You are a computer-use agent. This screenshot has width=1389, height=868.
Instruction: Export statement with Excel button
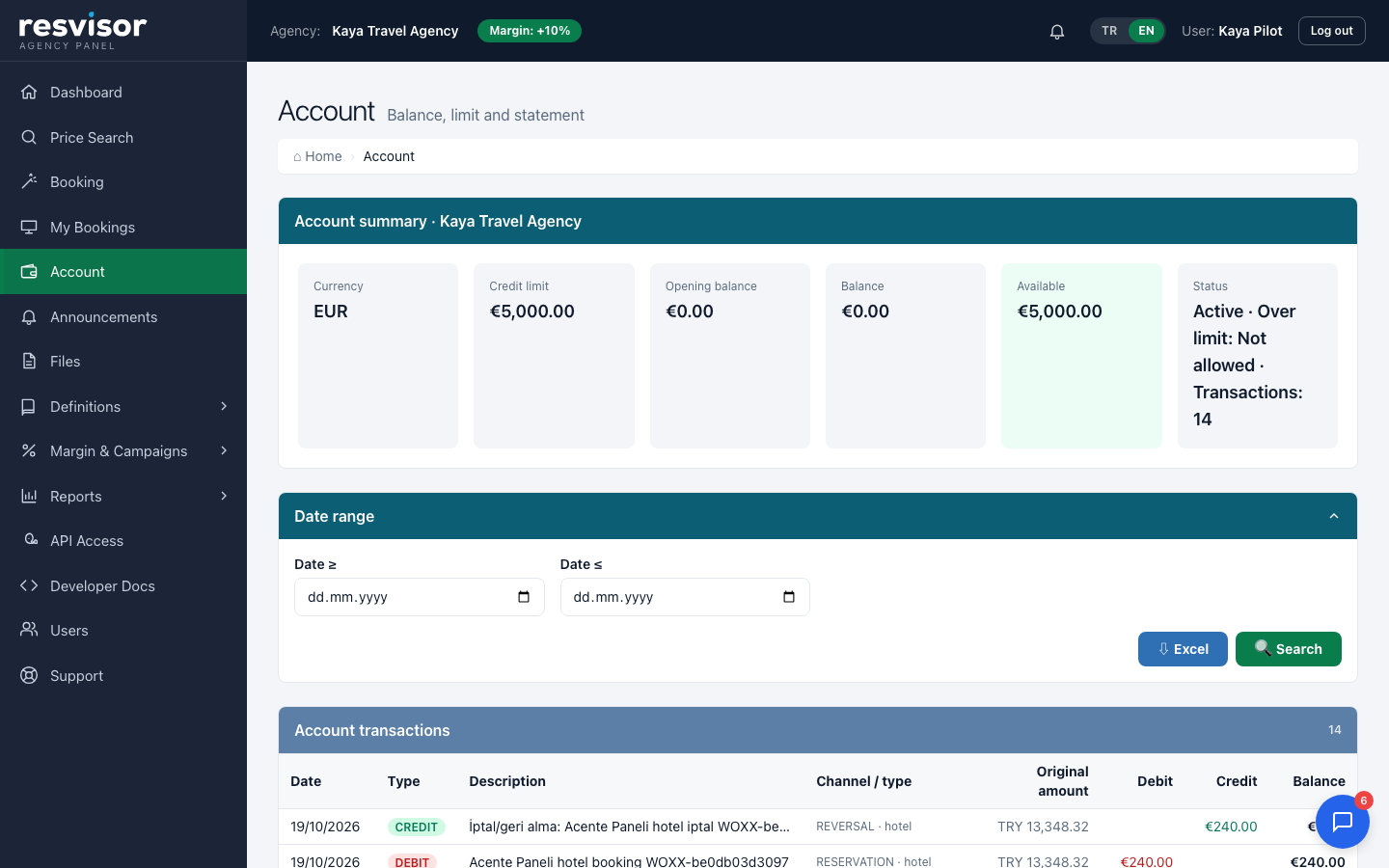(x=1183, y=649)
